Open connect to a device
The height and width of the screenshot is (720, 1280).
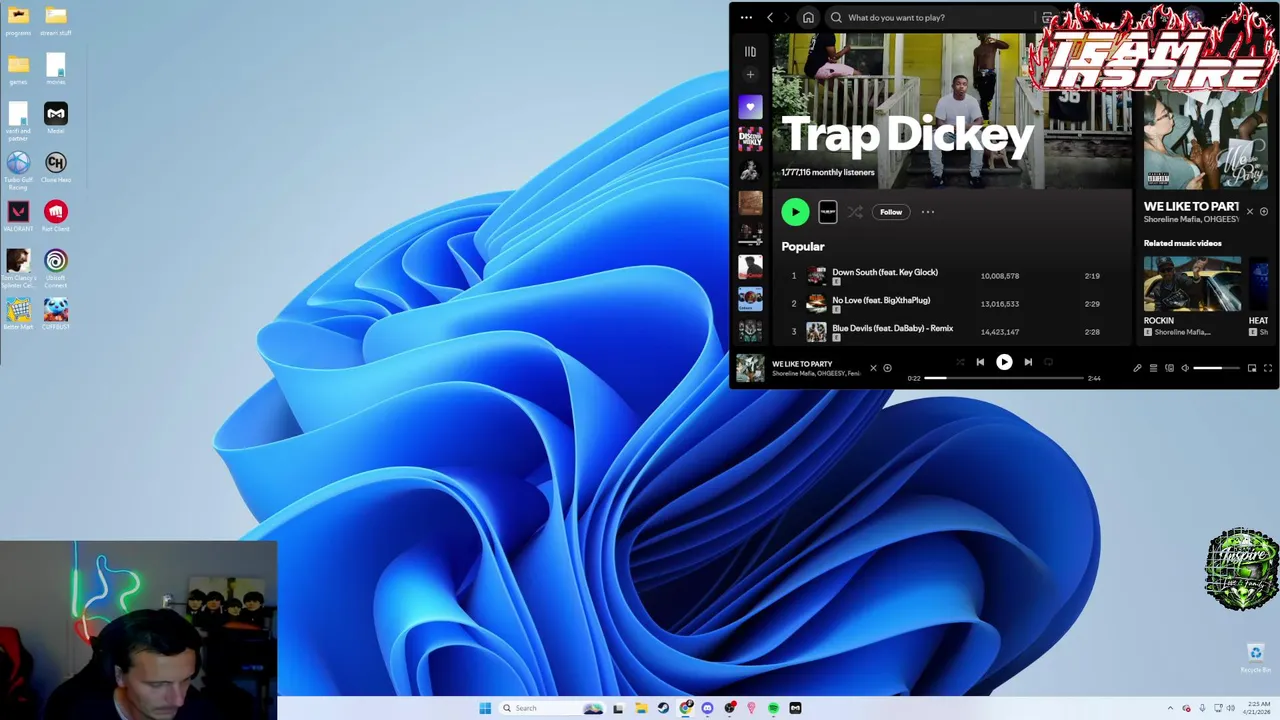[1169, 368]
